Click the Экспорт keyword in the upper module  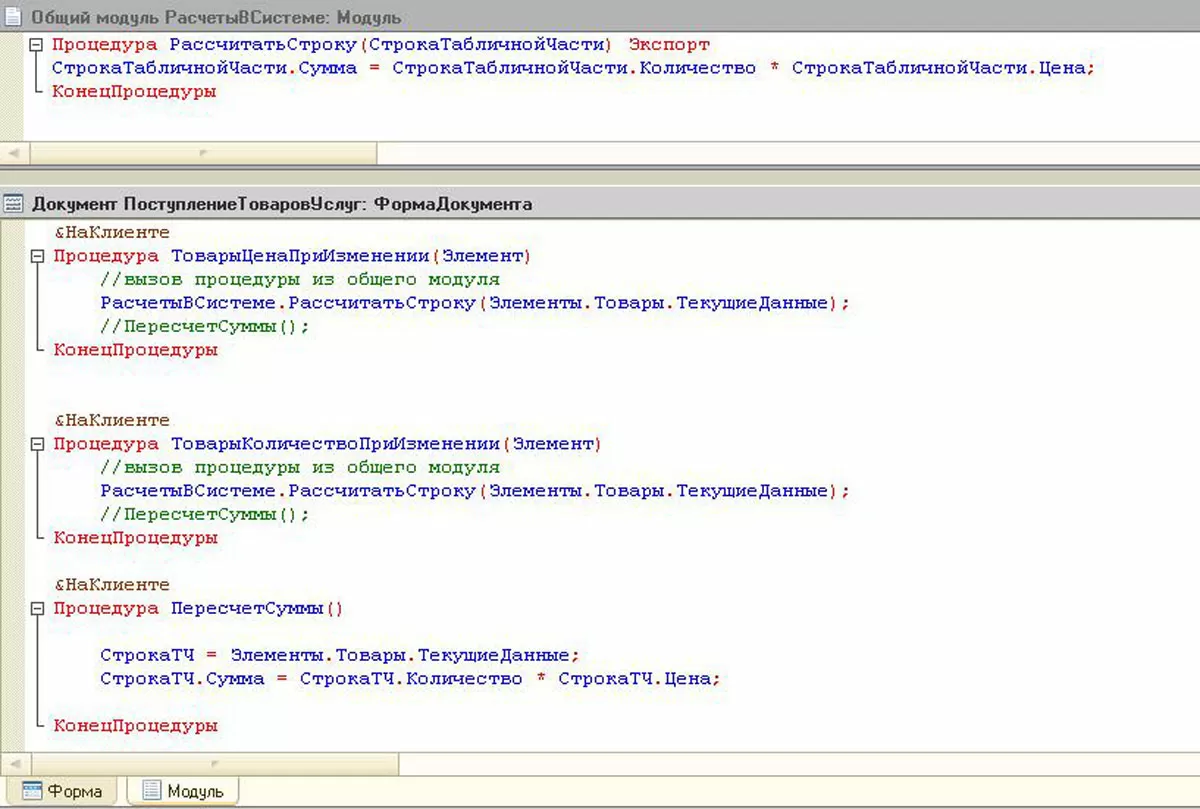[x=669, y=45]
